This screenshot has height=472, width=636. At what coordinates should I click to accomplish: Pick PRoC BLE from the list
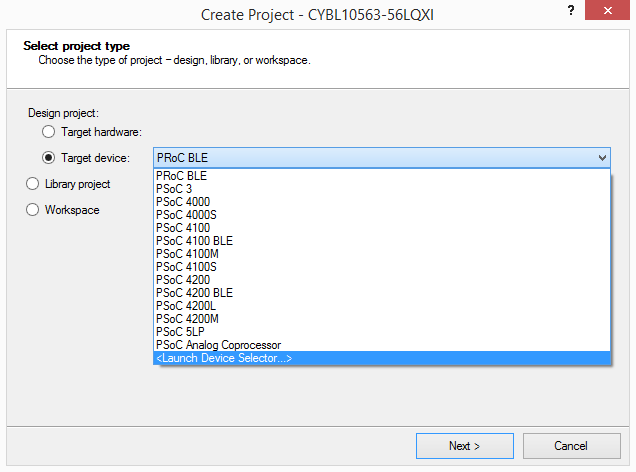pos(182,176)
